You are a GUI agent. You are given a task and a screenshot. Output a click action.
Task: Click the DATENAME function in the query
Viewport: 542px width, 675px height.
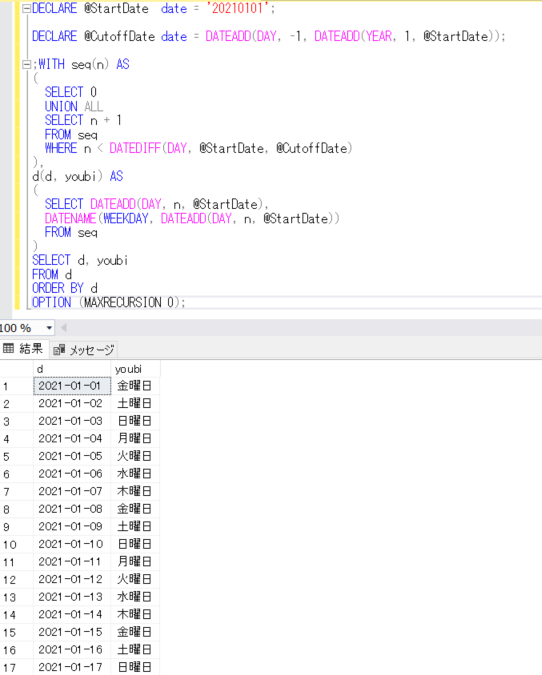tap(71, 219)
